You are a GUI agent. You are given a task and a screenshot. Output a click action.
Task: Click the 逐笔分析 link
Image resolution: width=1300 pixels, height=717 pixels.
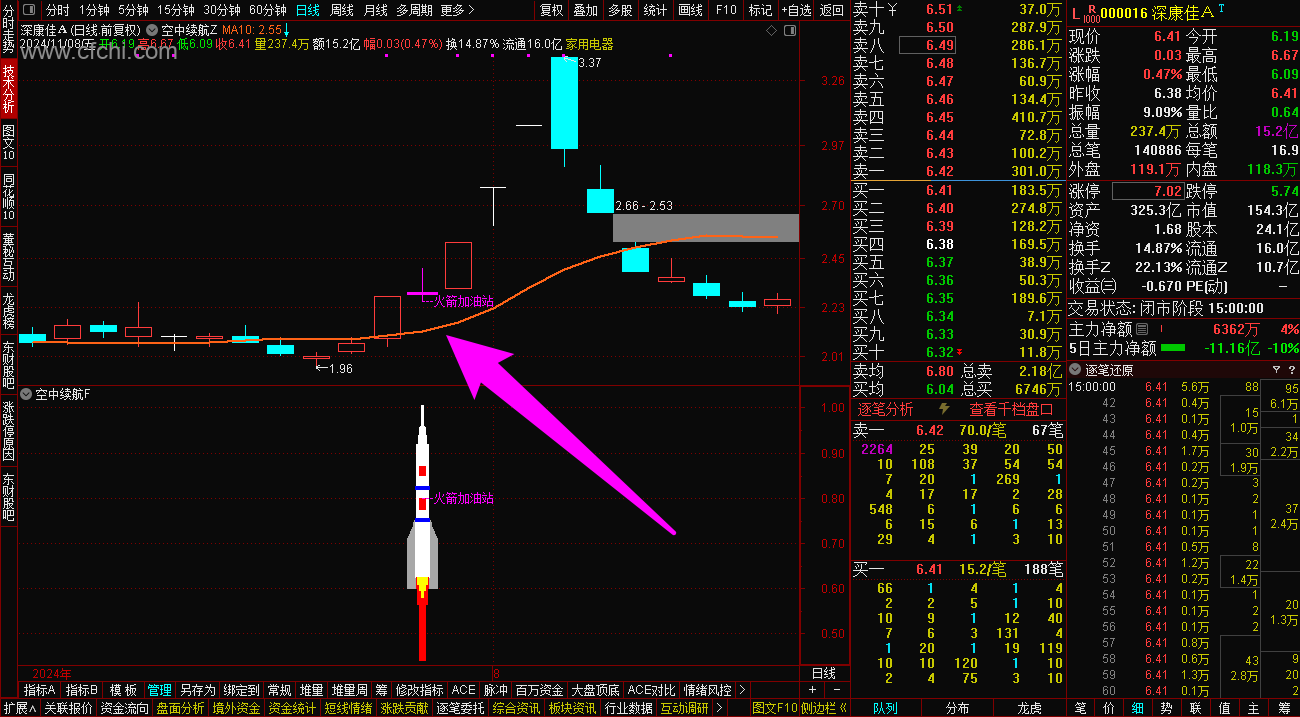[885, 409]
